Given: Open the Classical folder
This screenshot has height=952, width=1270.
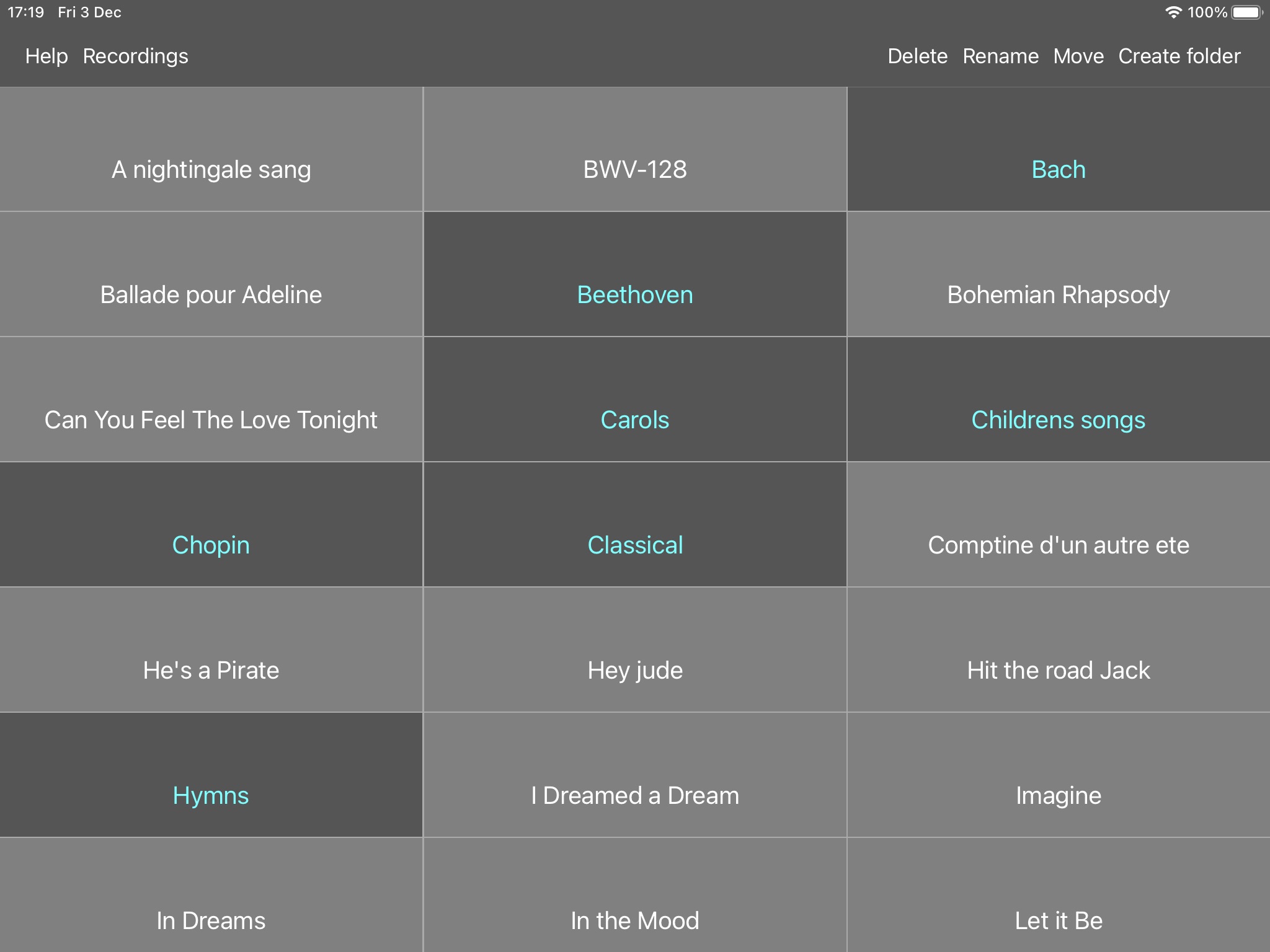Looking at the screenshot, I should [635, 544].
